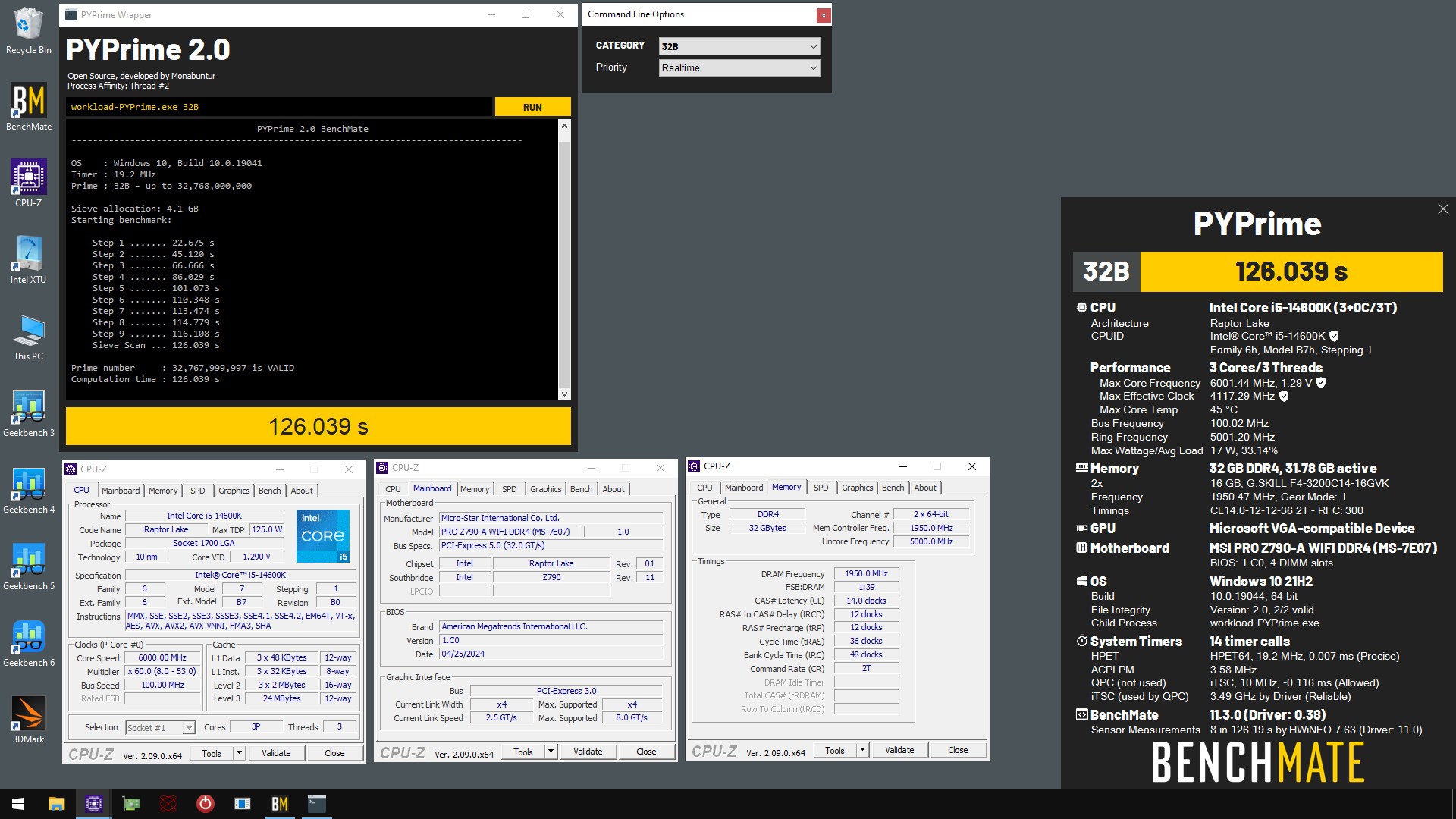1456x819 pixels.
Task: Click the yellow 126.039 s result bar in PYPrime
Action: (x=318, y=426)
